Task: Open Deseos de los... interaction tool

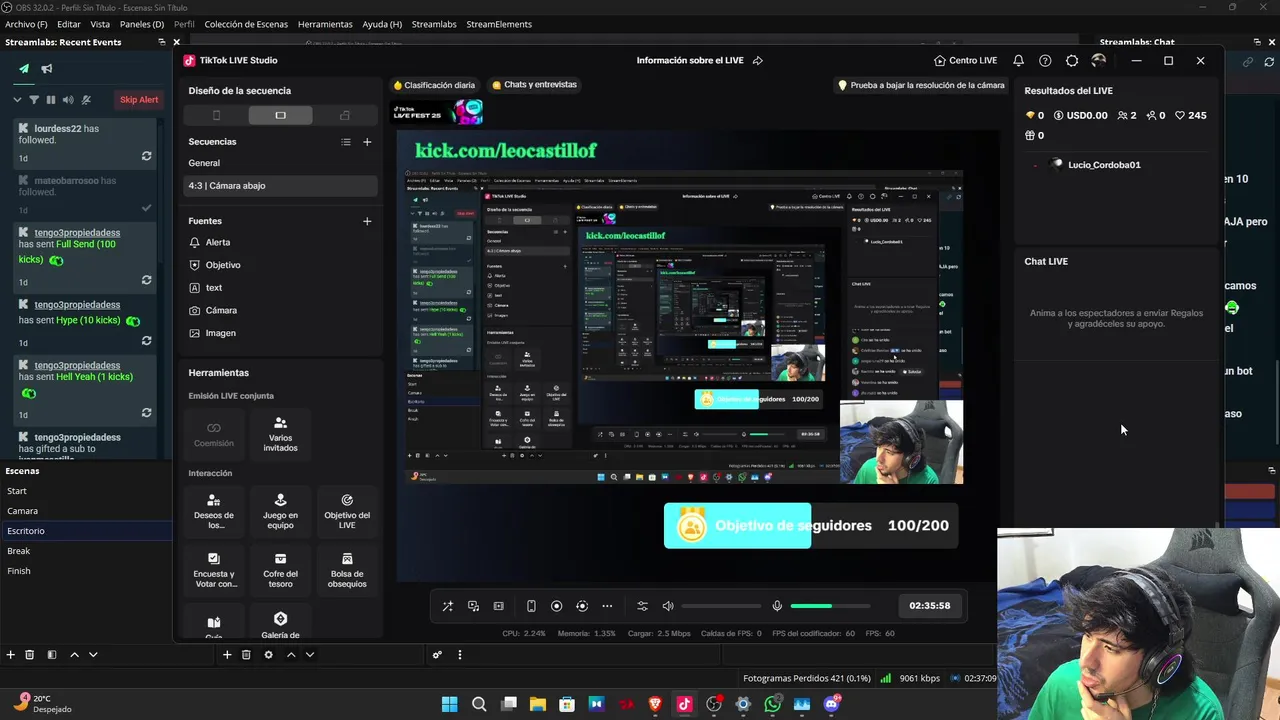Action: pyautogui.click(x=214, y=512)
